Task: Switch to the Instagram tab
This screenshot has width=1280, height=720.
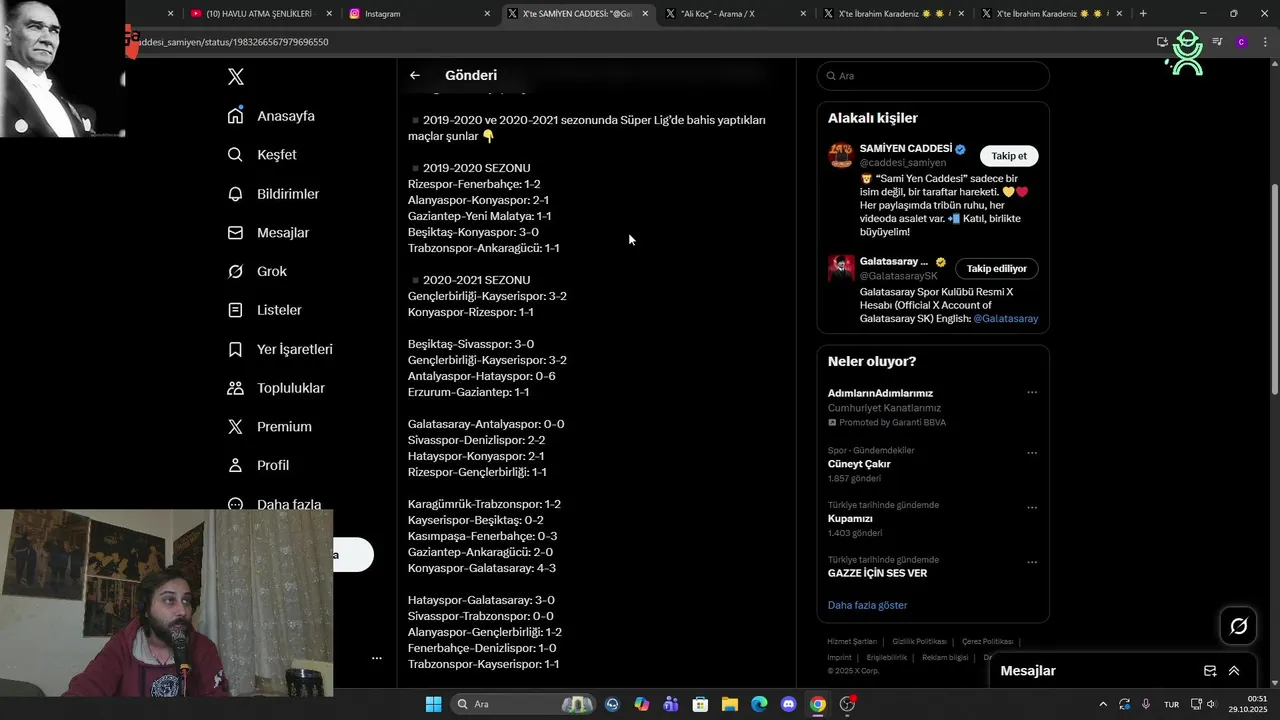Action: click(420, 14)
